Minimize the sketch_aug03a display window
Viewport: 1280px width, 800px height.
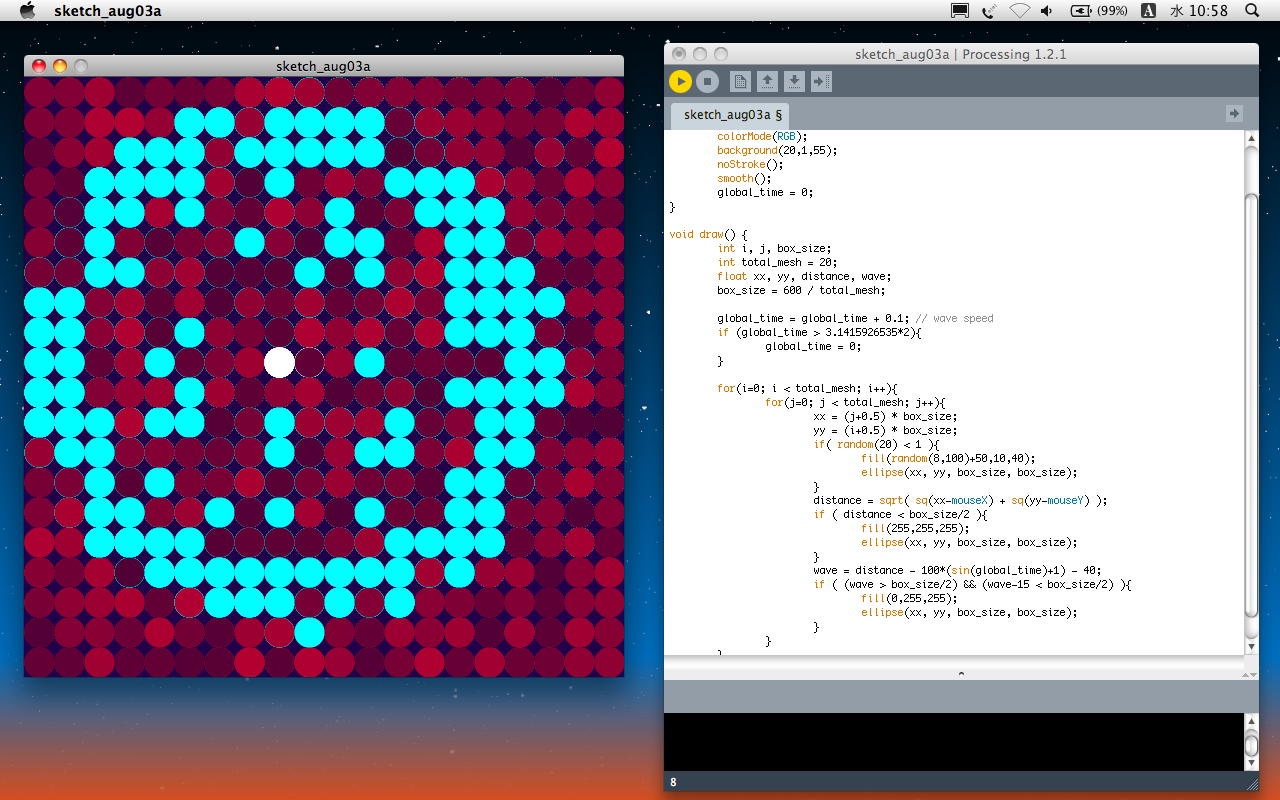(60, 66)
